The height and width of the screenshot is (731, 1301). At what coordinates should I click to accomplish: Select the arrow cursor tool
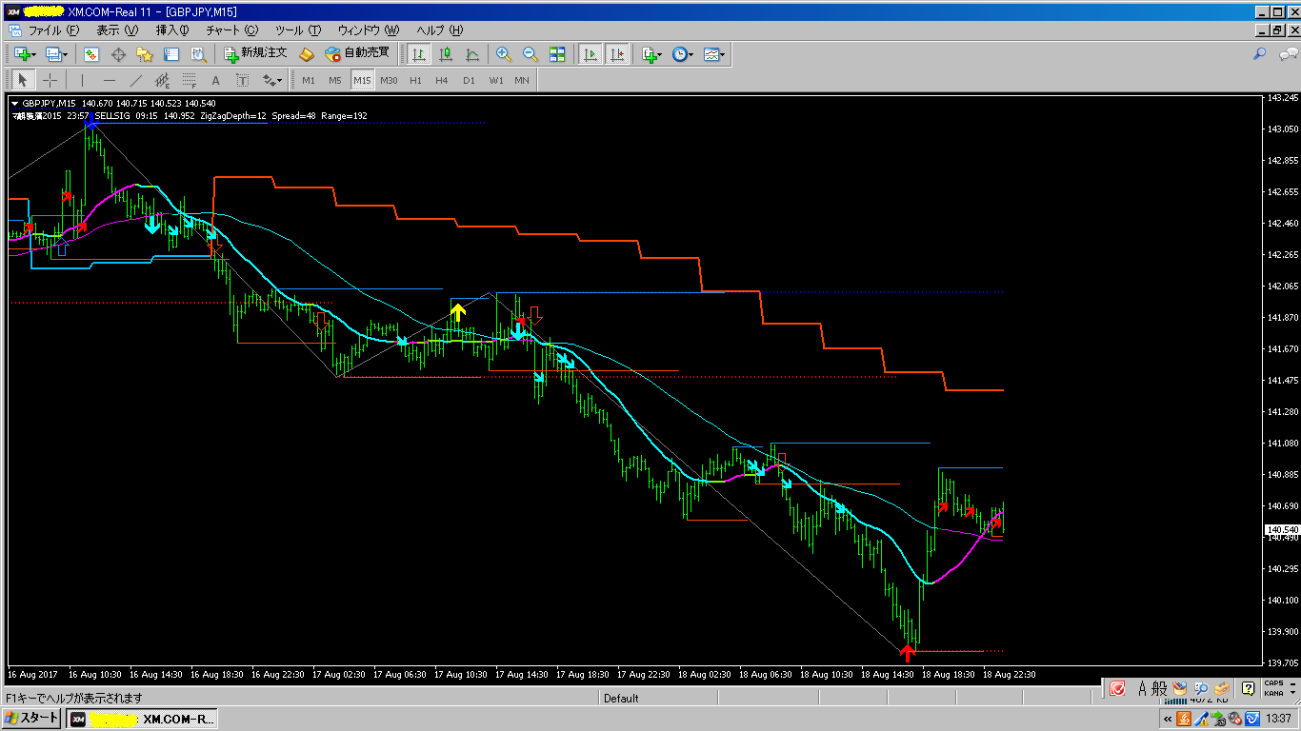pyautogui.click(x=23, y=80)
